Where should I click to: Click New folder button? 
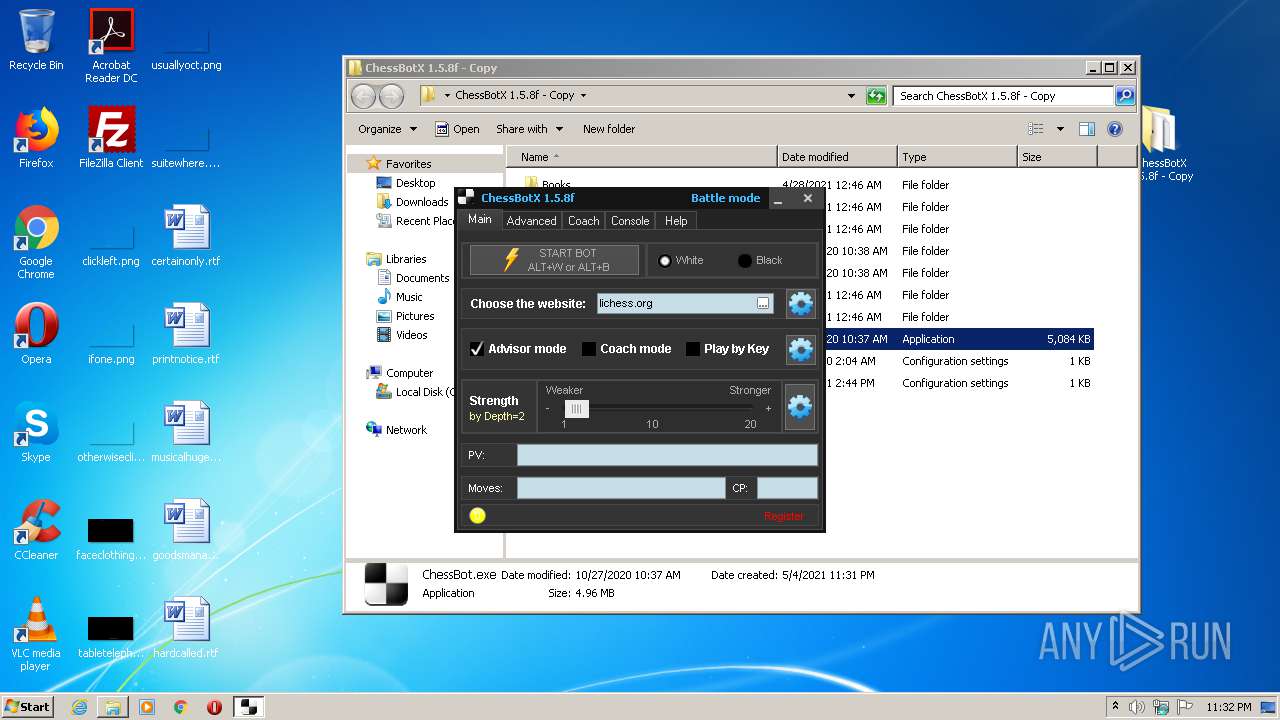click(609, 129)
